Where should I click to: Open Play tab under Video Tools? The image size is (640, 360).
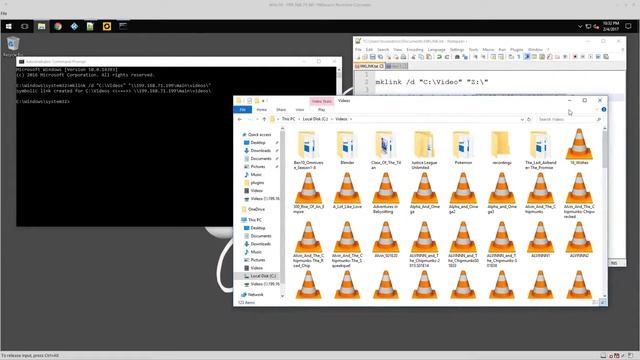[322, 109]
